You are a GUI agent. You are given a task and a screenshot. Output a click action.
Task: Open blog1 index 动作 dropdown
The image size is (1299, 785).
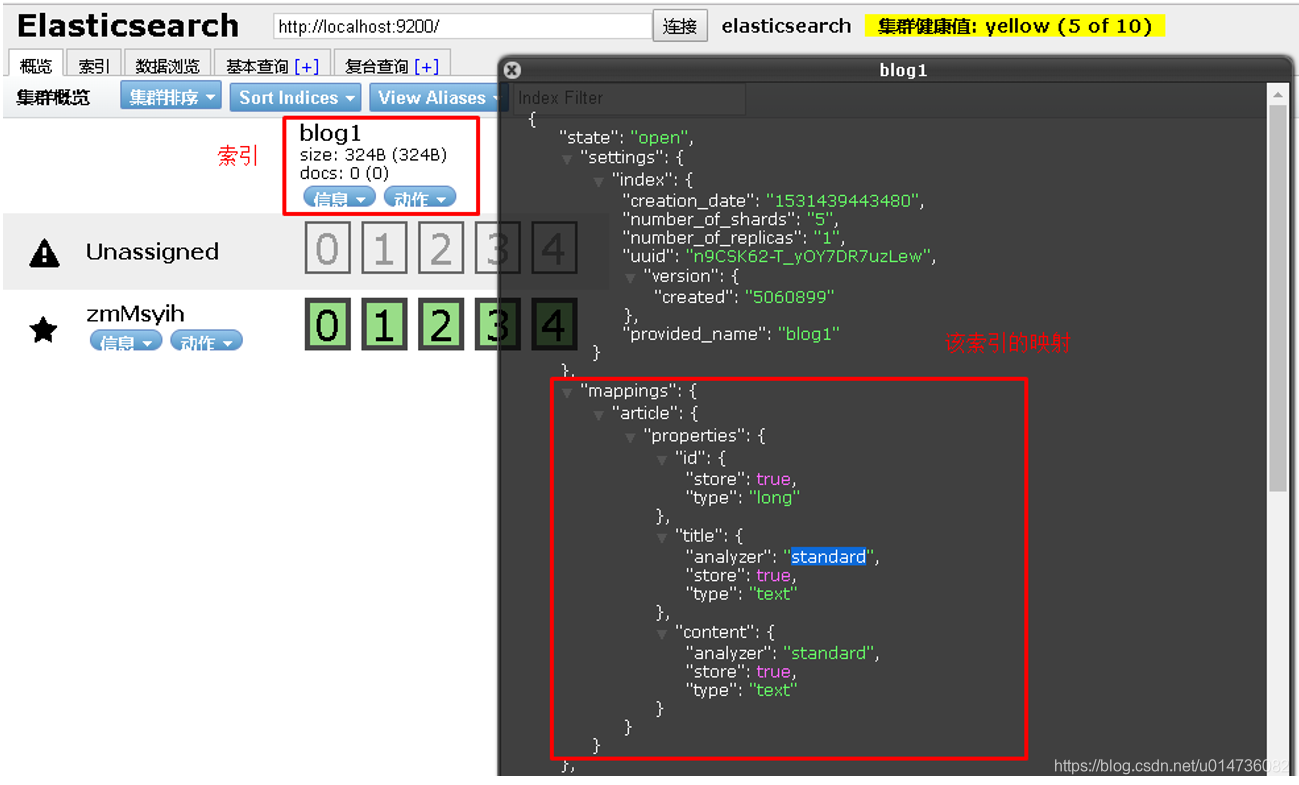(x=420, y=199)
